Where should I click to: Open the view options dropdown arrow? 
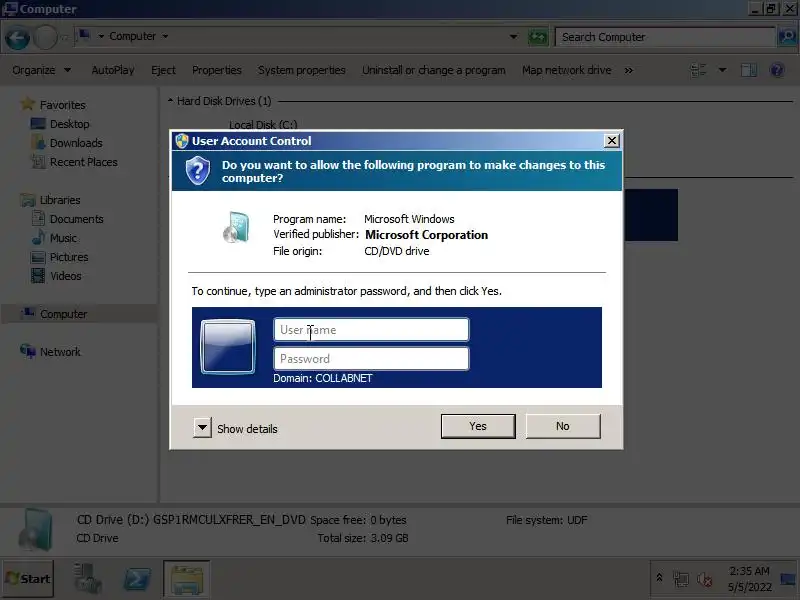pyautogui.click(x=722, y=70)
